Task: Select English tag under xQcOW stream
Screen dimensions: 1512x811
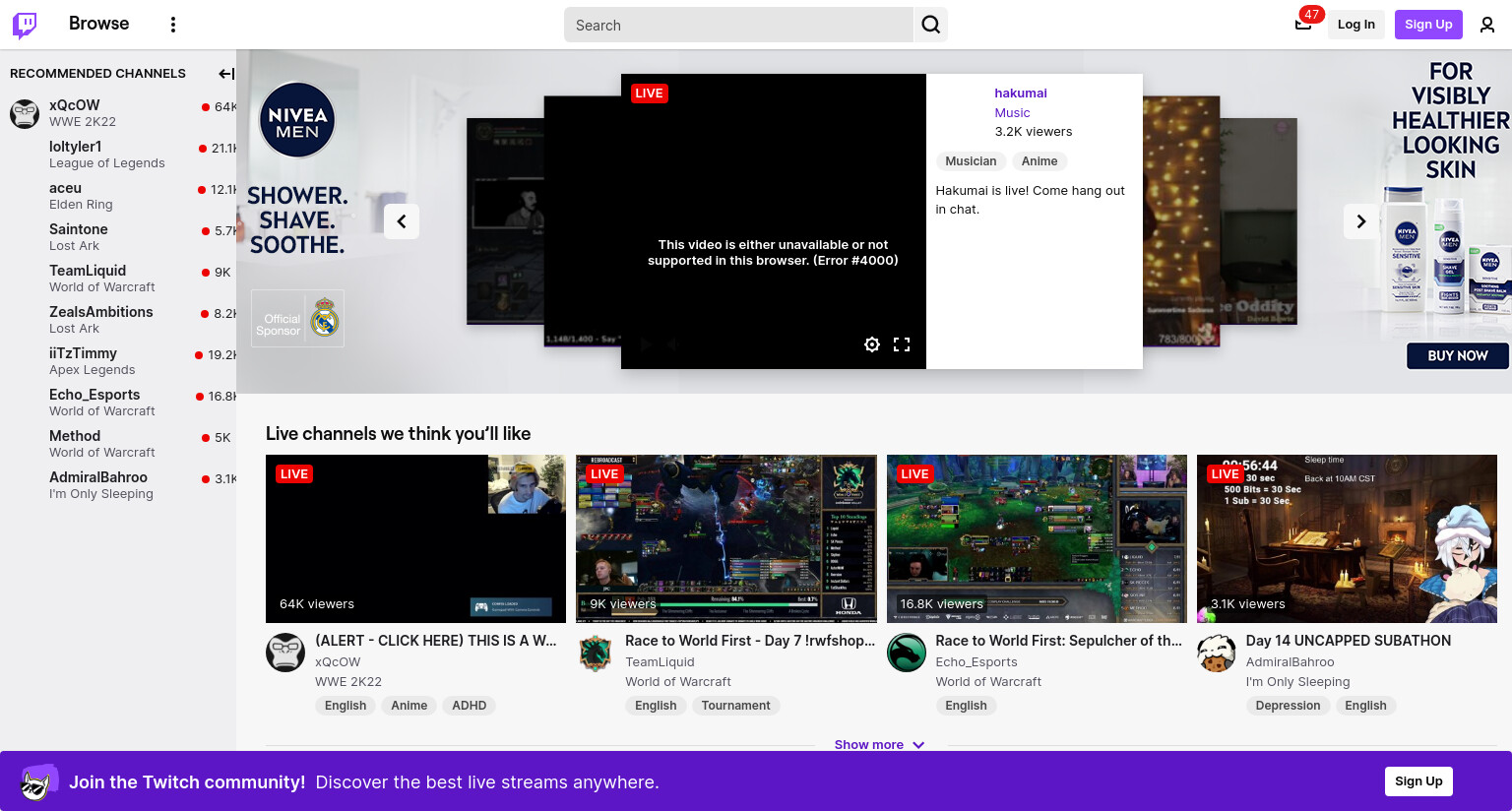Action: [x=346, y=706]
